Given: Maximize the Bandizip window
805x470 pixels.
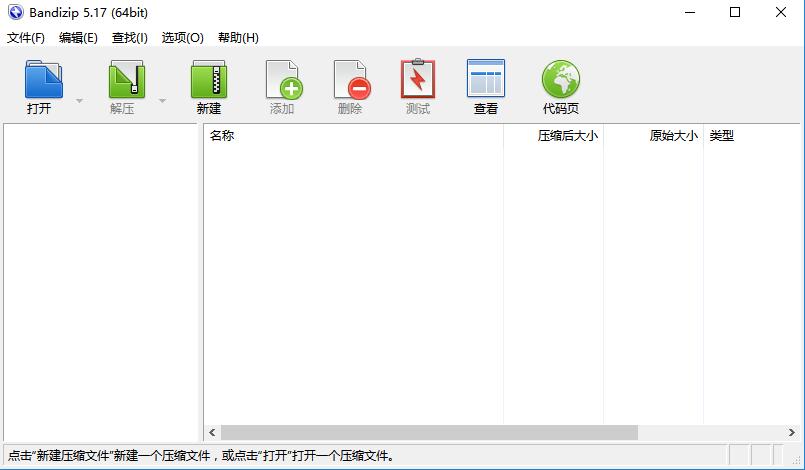Looking at the screenshot, I should click(x=735, y=12).
